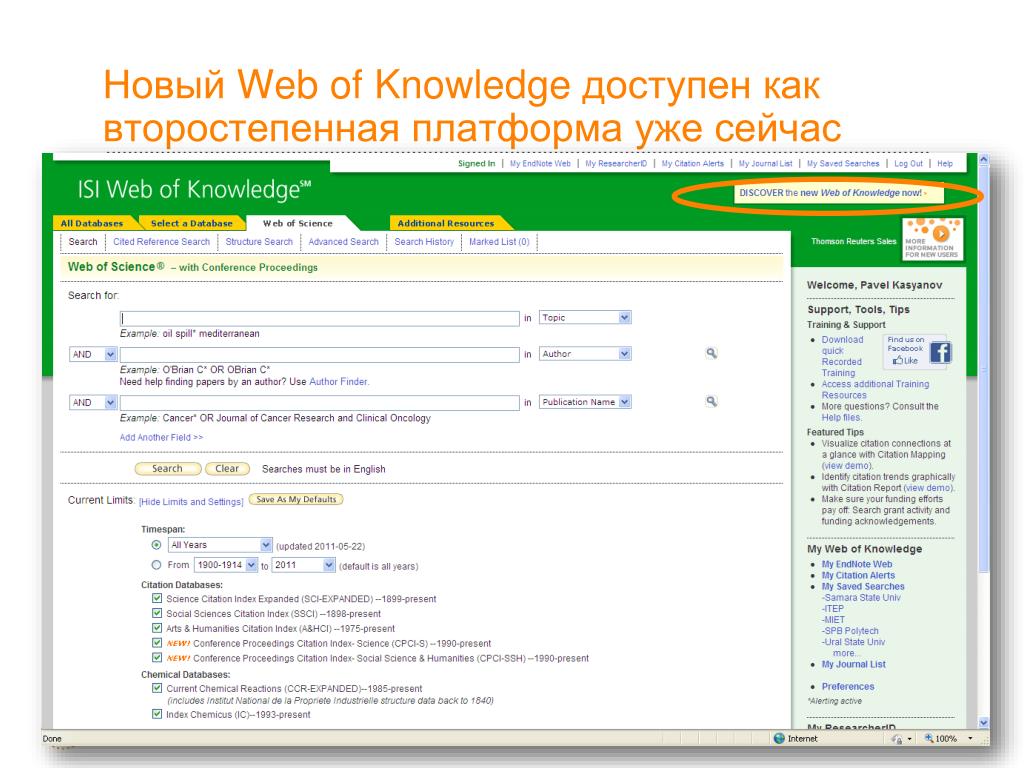This screenshot has width=1024, height=768.
Task: Open My EndNote Web top link
Action: click(x=540, y=164)
